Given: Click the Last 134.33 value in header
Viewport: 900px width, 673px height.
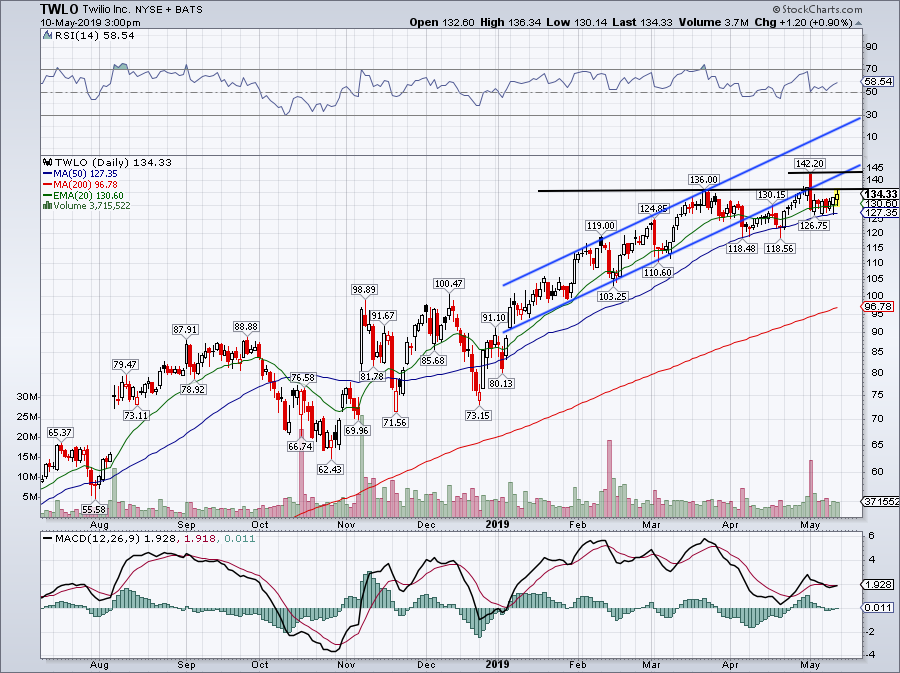Looking at the screenshot, I should click(x=642, y=22).
